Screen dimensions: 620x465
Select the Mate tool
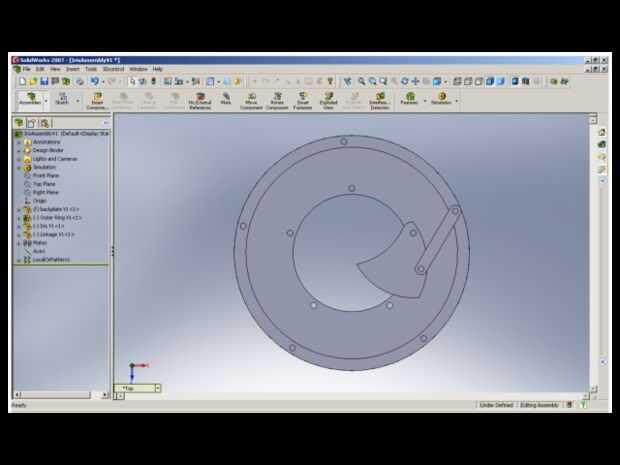pyautogui.click(x=226, y=99)
